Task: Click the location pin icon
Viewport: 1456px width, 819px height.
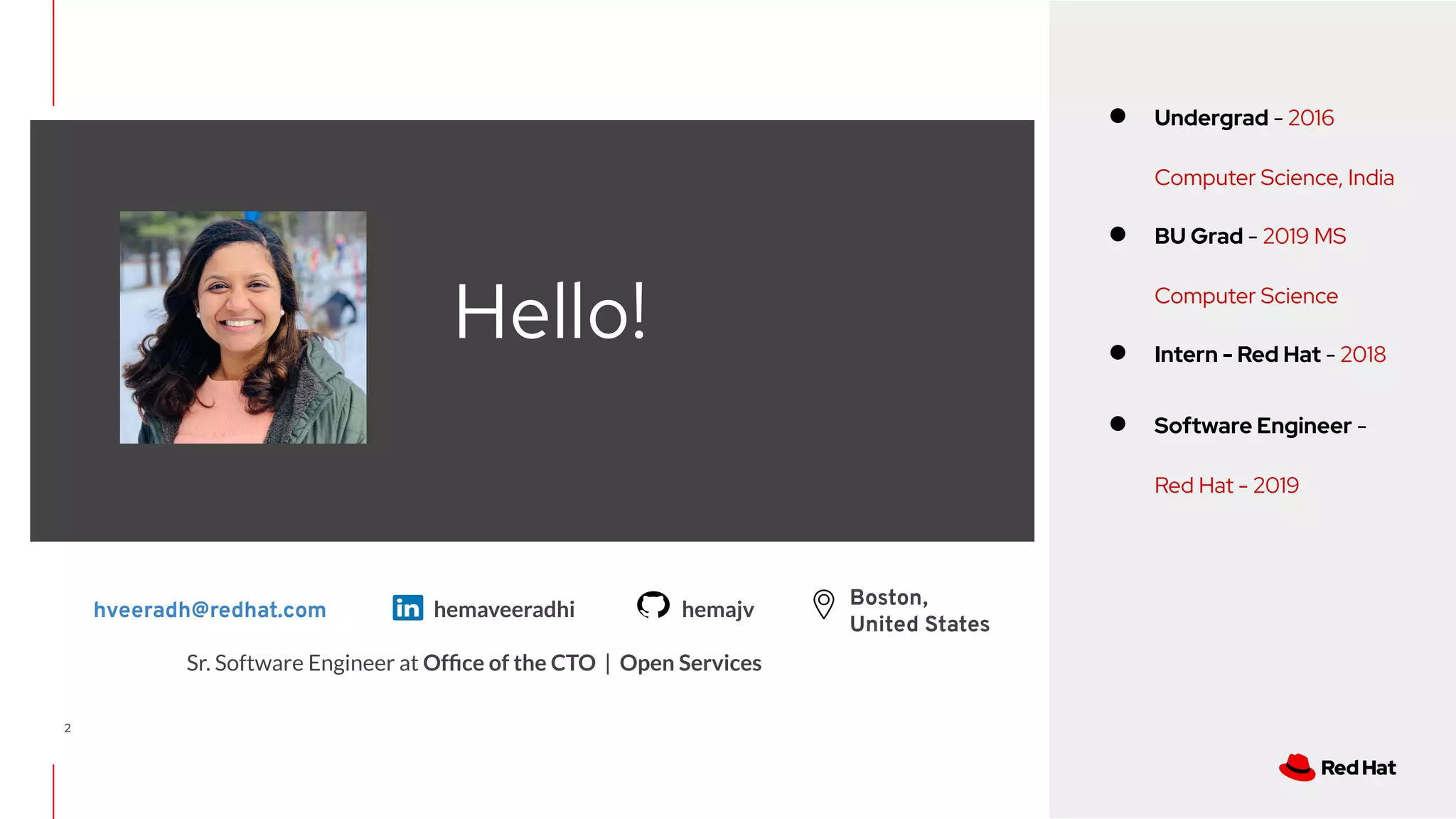Action: tap(823, 604)
